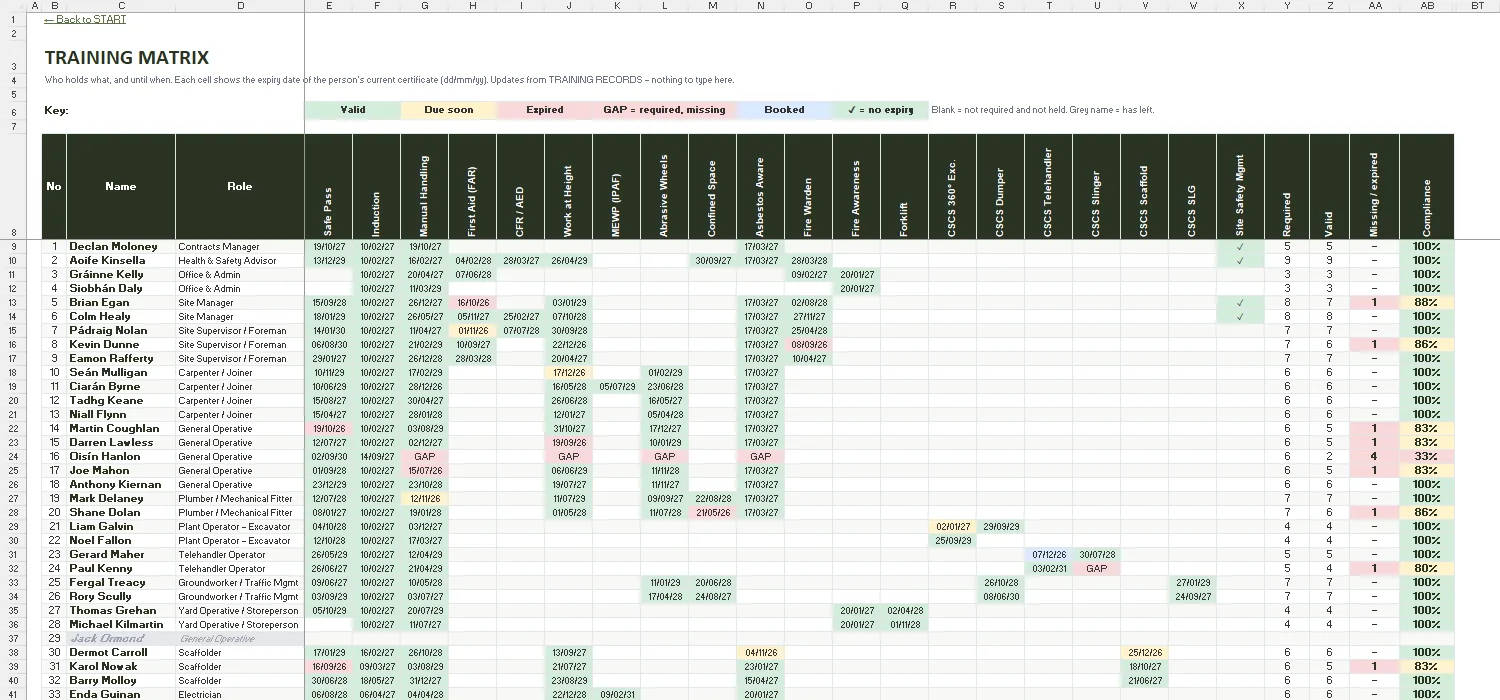The image size is (1500, 700).
Task: Click the red Expired key cell
Action: 544,110
